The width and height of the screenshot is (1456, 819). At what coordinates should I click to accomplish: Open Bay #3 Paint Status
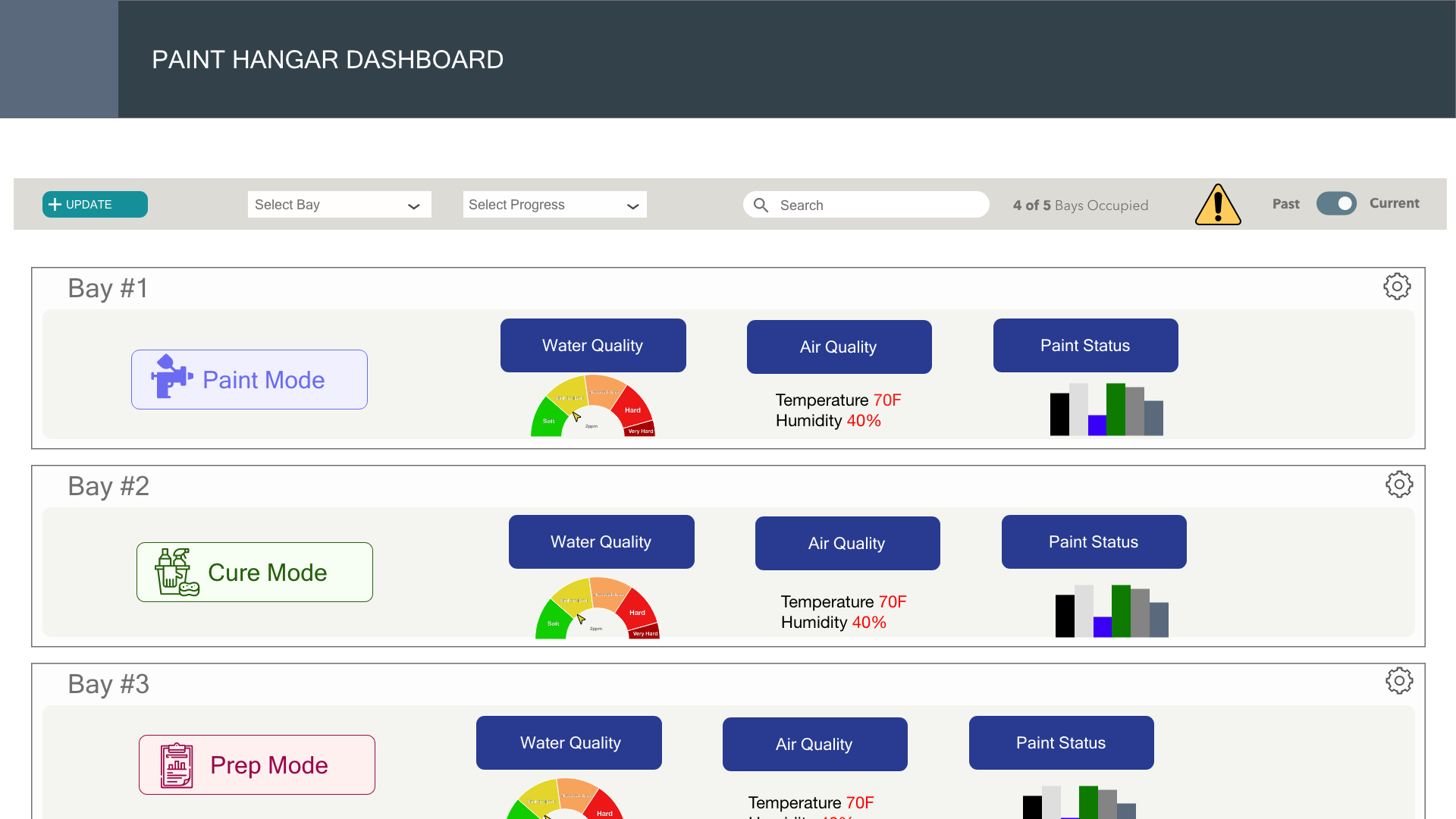1061,743
